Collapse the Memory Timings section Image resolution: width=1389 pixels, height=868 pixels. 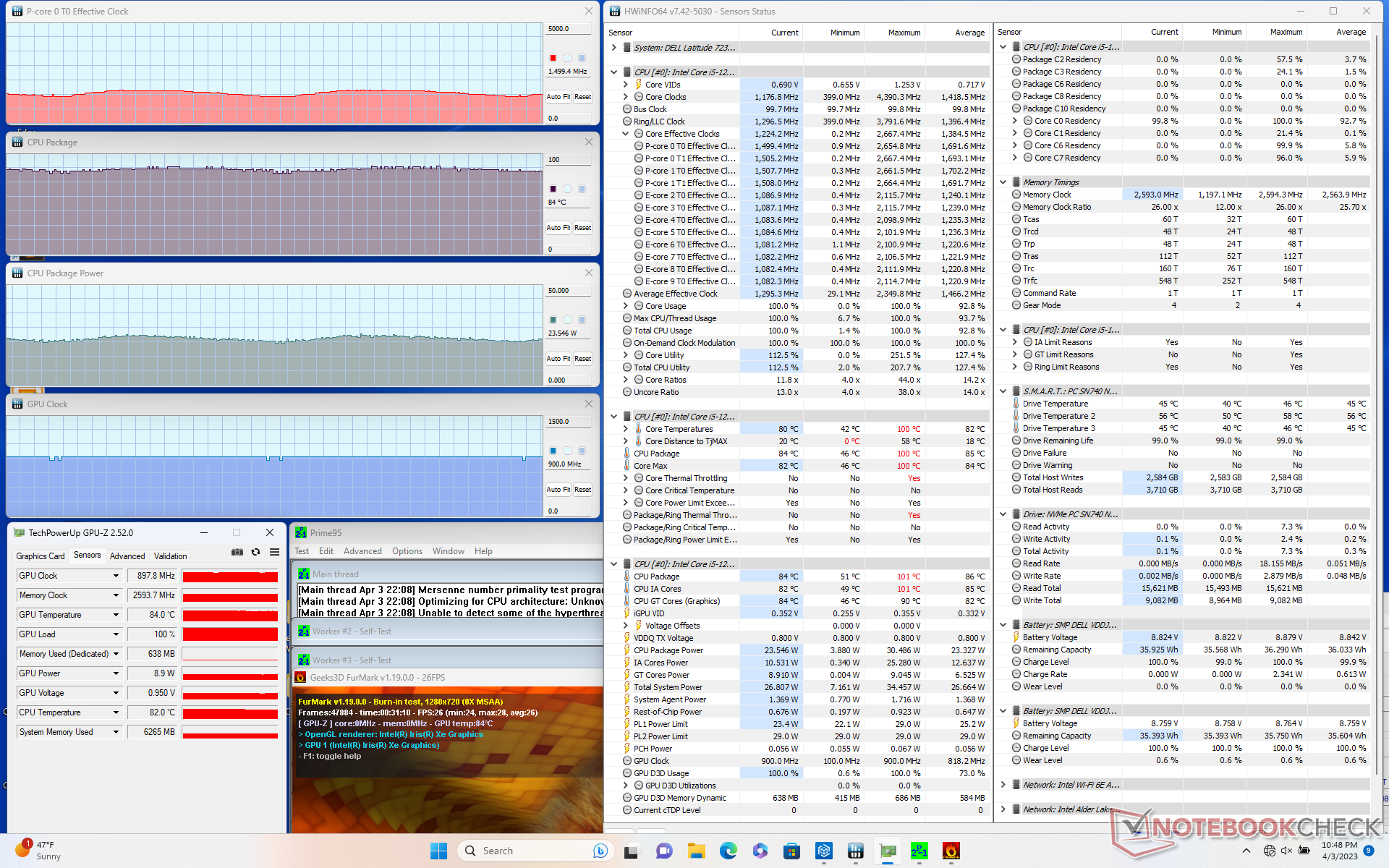(x=1003, y=182)
